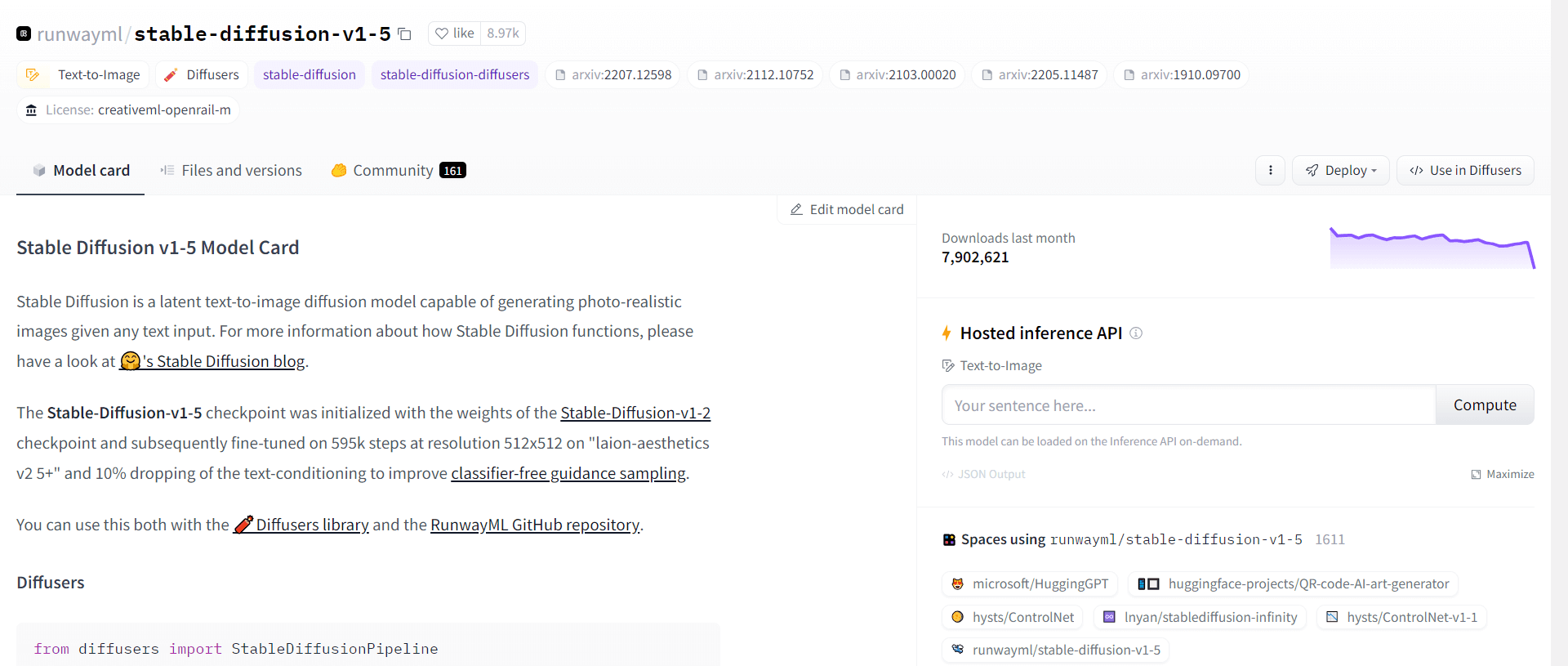Focus the Your sentence here input
The width and height of the screenshot is (1568, 666).
click(x=1189, y=405)
